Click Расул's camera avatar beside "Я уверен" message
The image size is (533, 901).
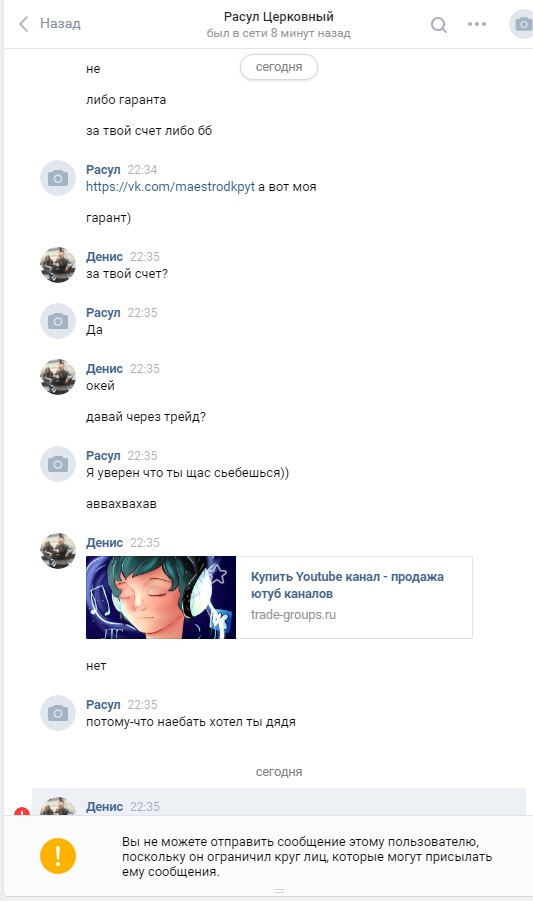[58, 464]
